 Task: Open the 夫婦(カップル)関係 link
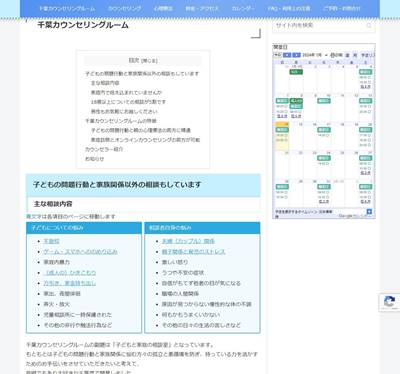[x=188, y=241]
